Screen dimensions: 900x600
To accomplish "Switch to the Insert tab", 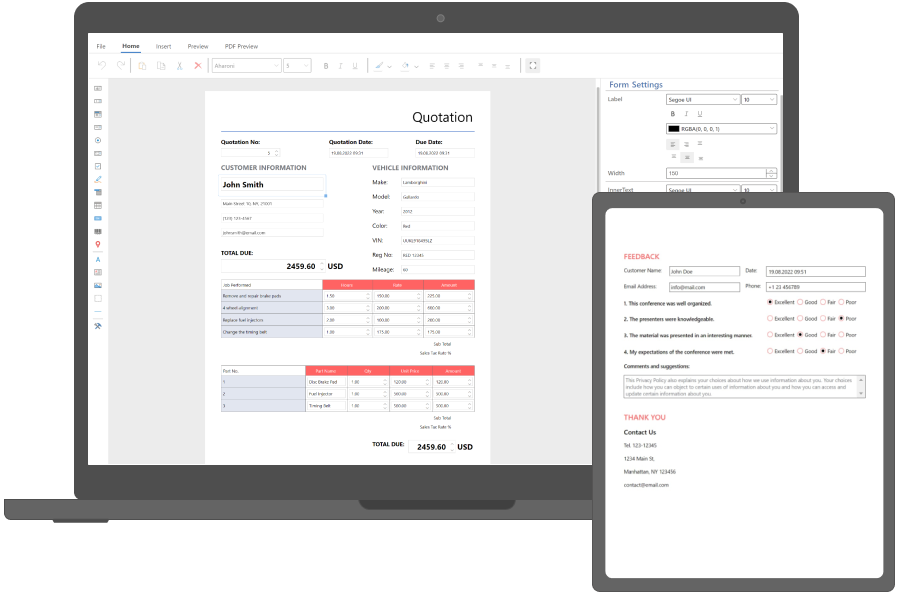I will click(x=163, y=46).
